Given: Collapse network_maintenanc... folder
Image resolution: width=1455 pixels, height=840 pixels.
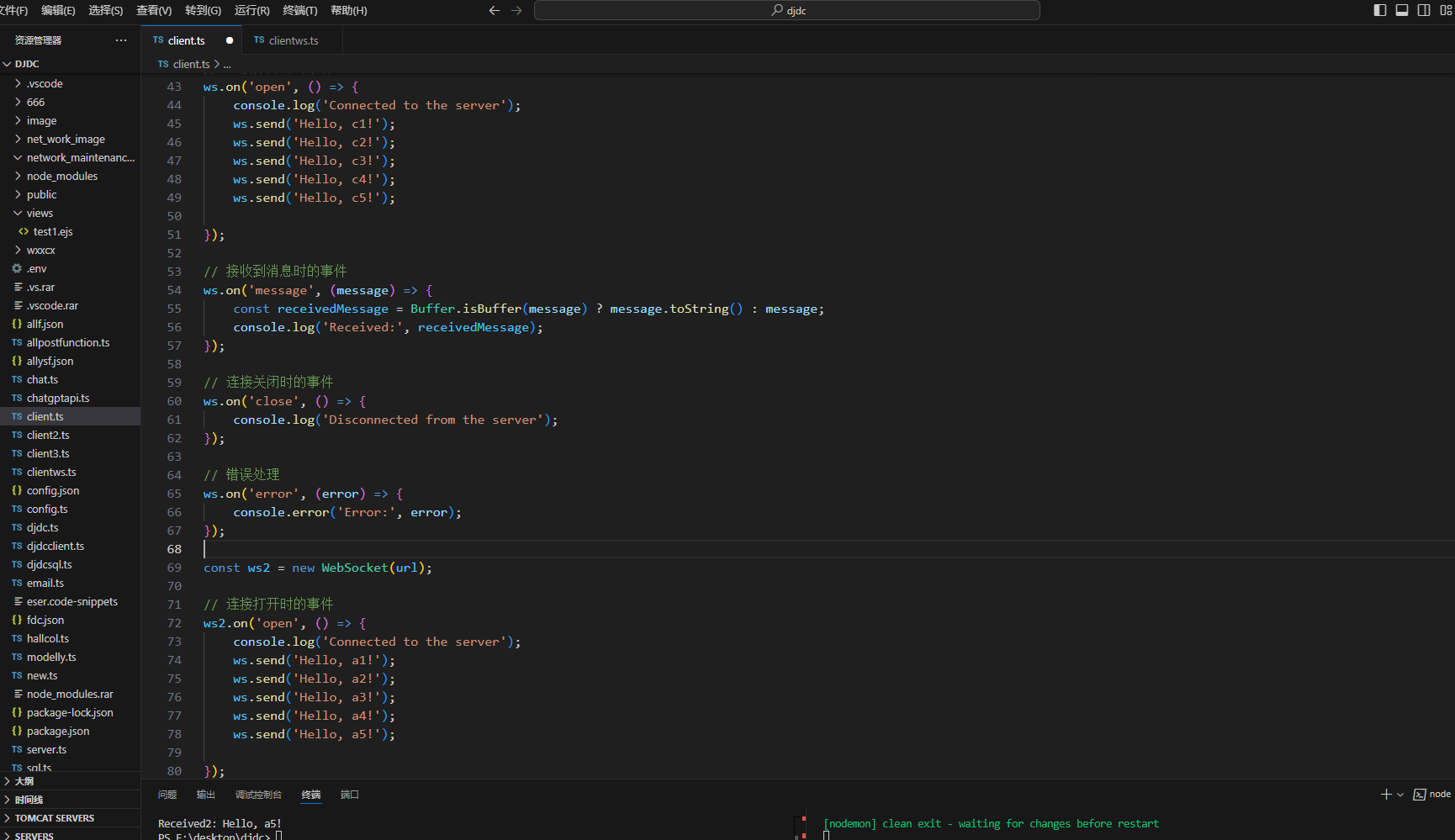Looking at the screenshot, I should tap(70, 157).
